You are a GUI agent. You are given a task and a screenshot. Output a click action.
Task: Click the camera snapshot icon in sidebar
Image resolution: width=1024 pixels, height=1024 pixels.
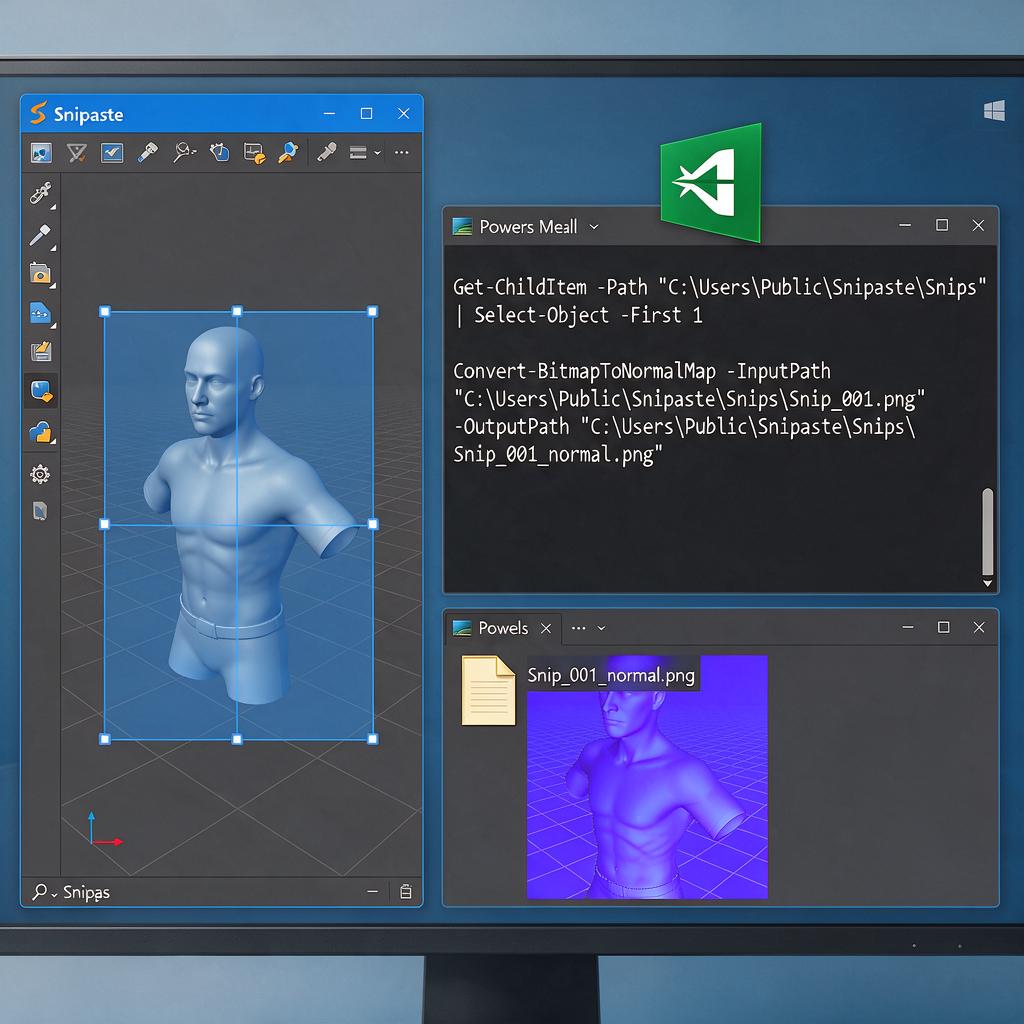(x=40, y=274)
